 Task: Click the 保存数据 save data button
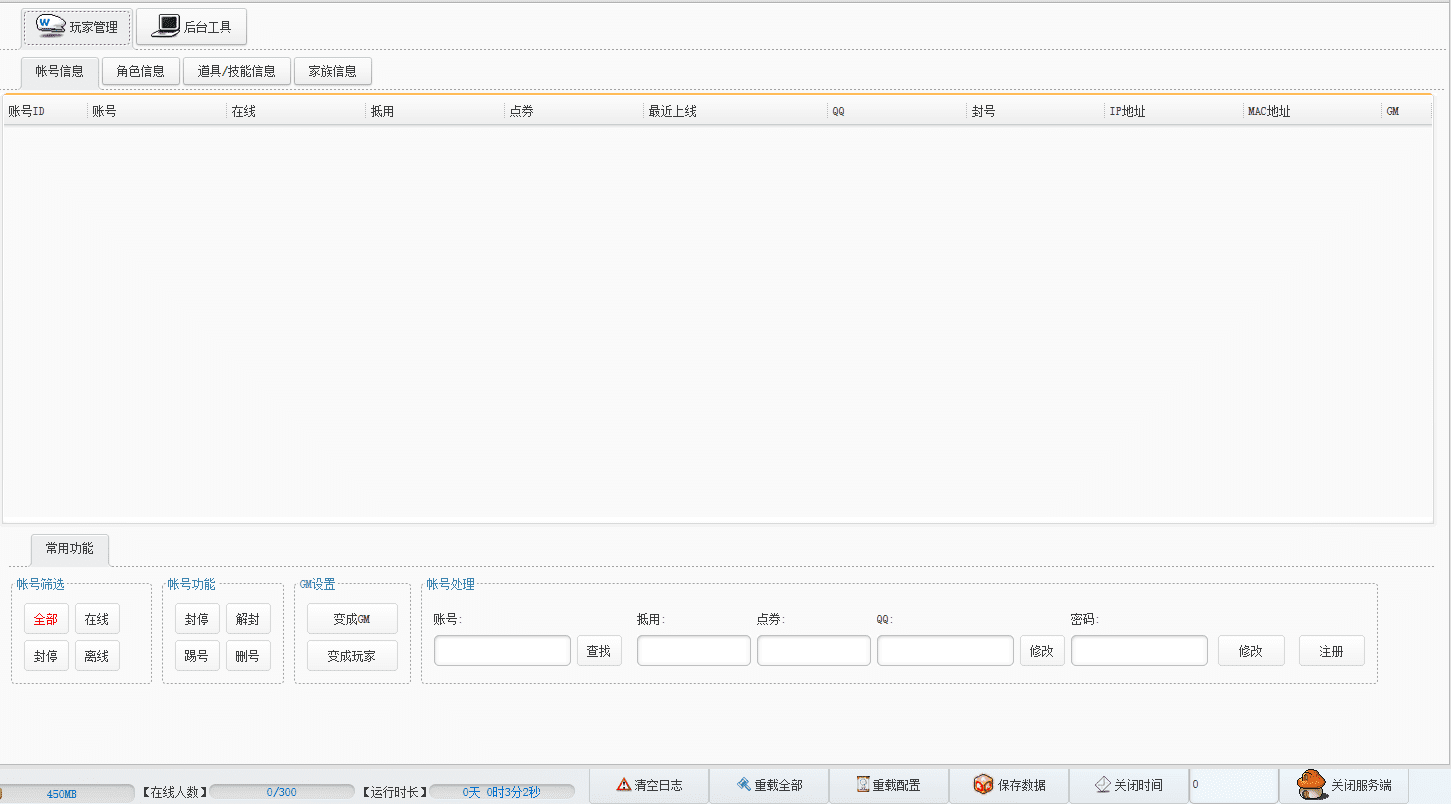1009,785
